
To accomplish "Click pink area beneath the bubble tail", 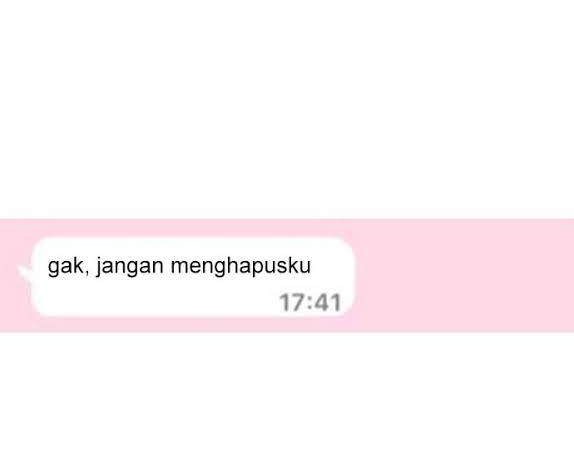I will pos(16,304).
